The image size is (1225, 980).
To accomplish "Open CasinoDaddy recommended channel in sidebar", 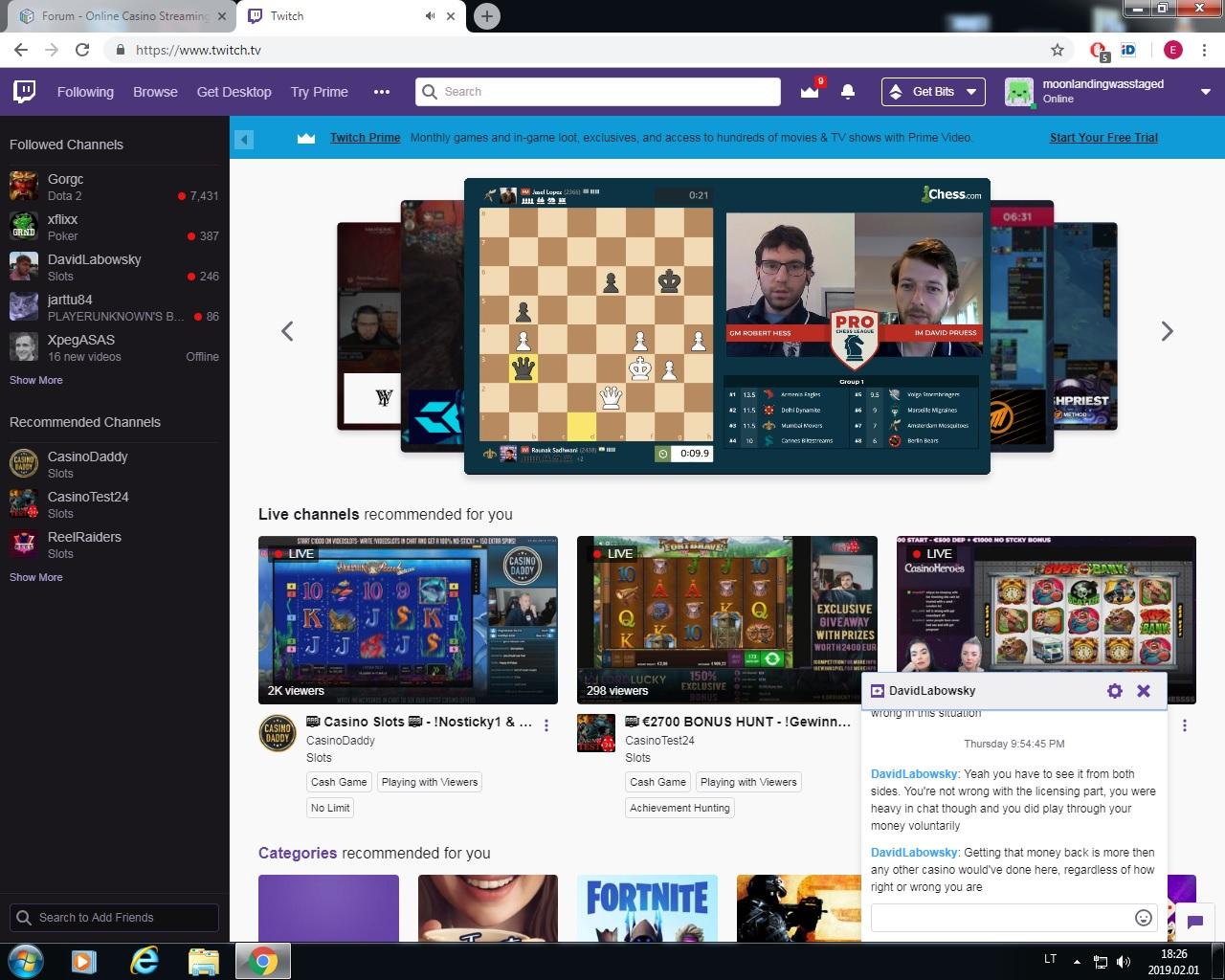I will tap(115, 464).
